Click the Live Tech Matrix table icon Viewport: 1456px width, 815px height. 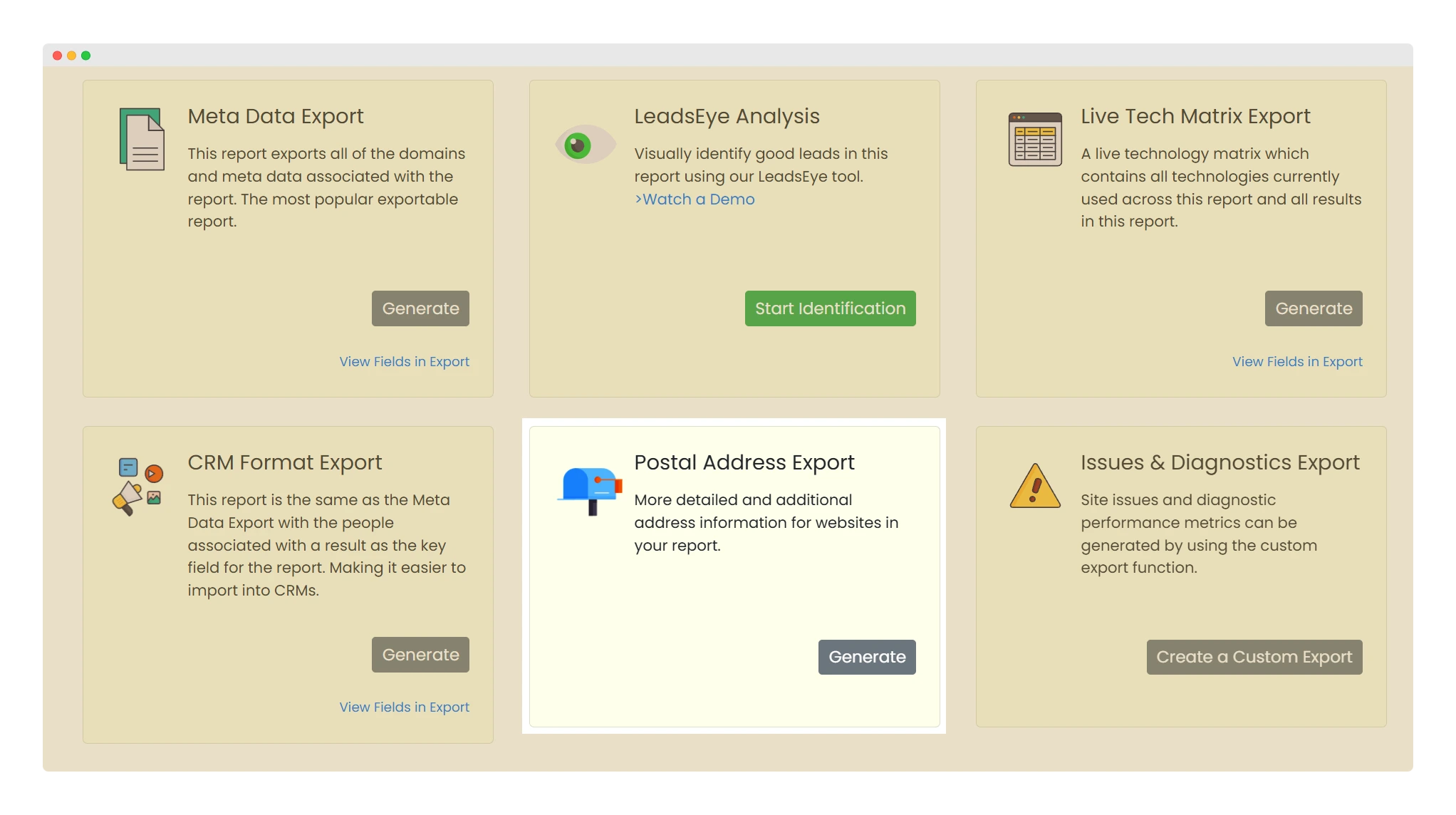[1035, 139]
